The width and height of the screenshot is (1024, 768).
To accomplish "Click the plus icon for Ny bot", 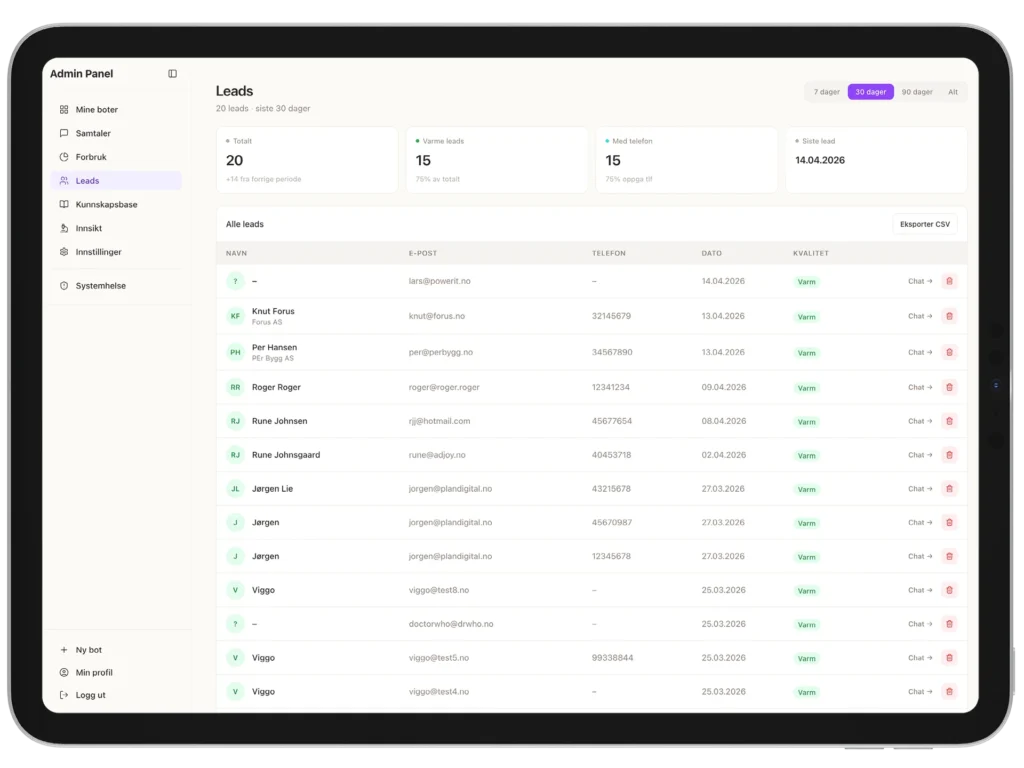I will click(x=64, y=650).
